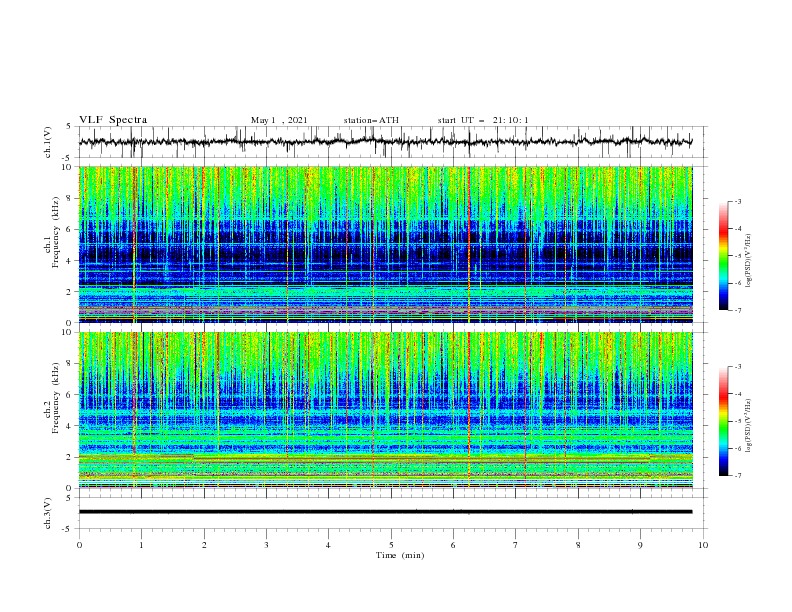Click time axis tick label '3'
The height and width of the screenshot is (612, 792).
[x=266, y=545]
